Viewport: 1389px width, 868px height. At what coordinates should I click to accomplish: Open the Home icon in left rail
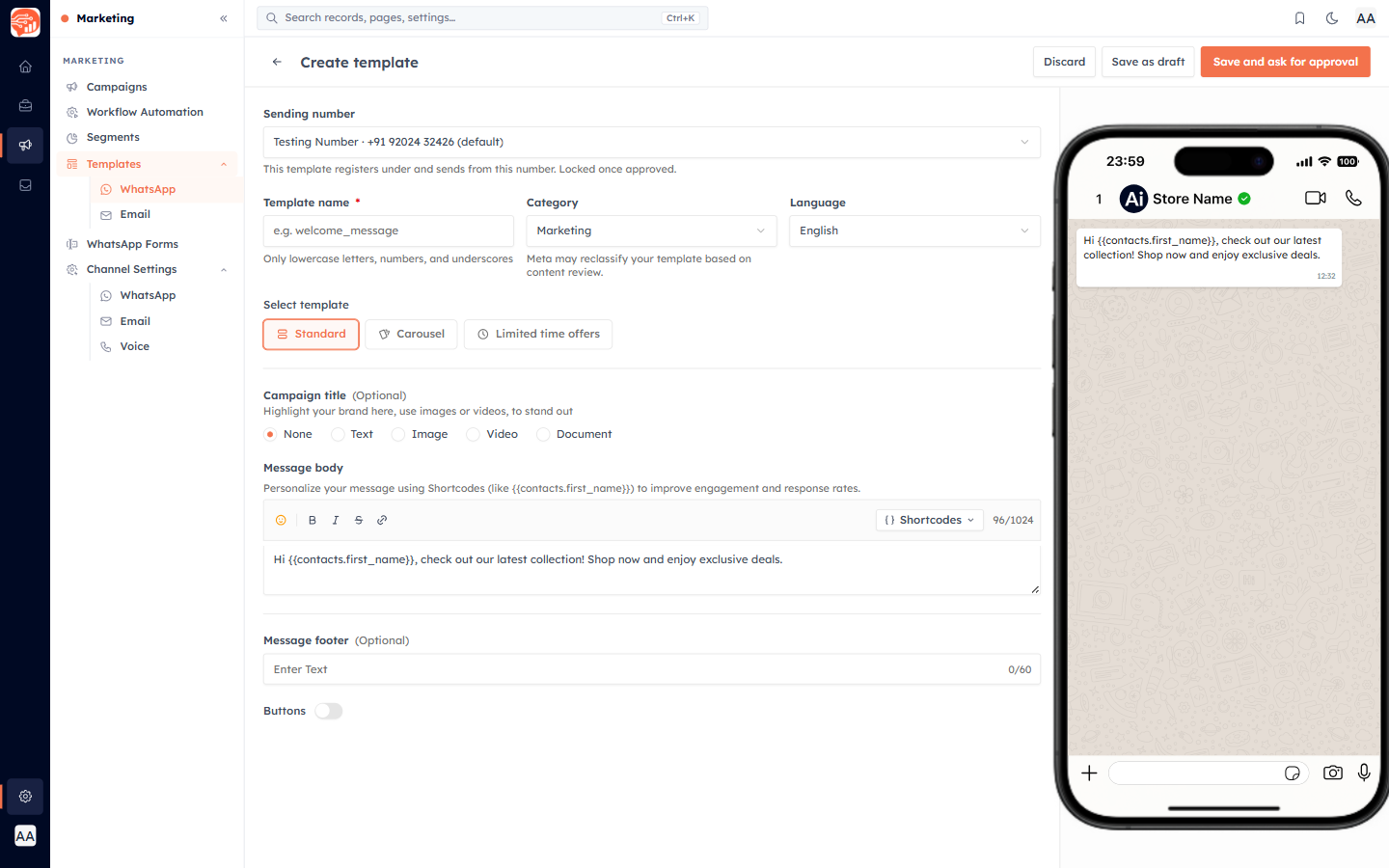click(x=25, y=67)
